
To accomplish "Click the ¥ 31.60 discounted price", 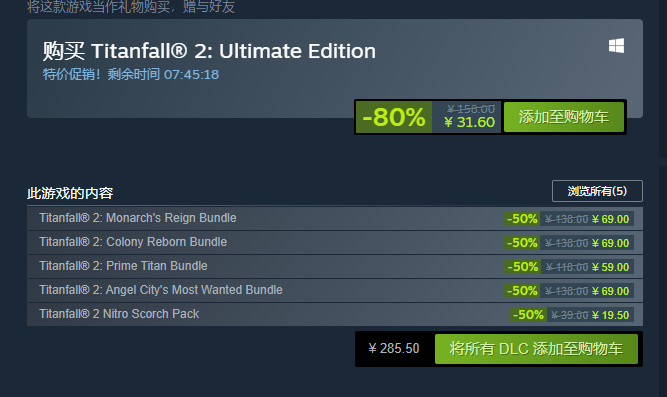I will (x=469, y=122).
